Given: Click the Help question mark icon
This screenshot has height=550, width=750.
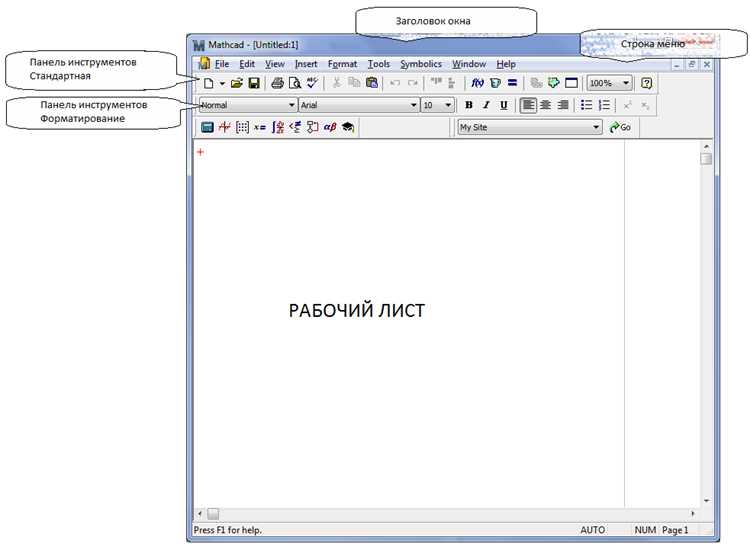Looking at the screenshot, I should coord(646,83).
